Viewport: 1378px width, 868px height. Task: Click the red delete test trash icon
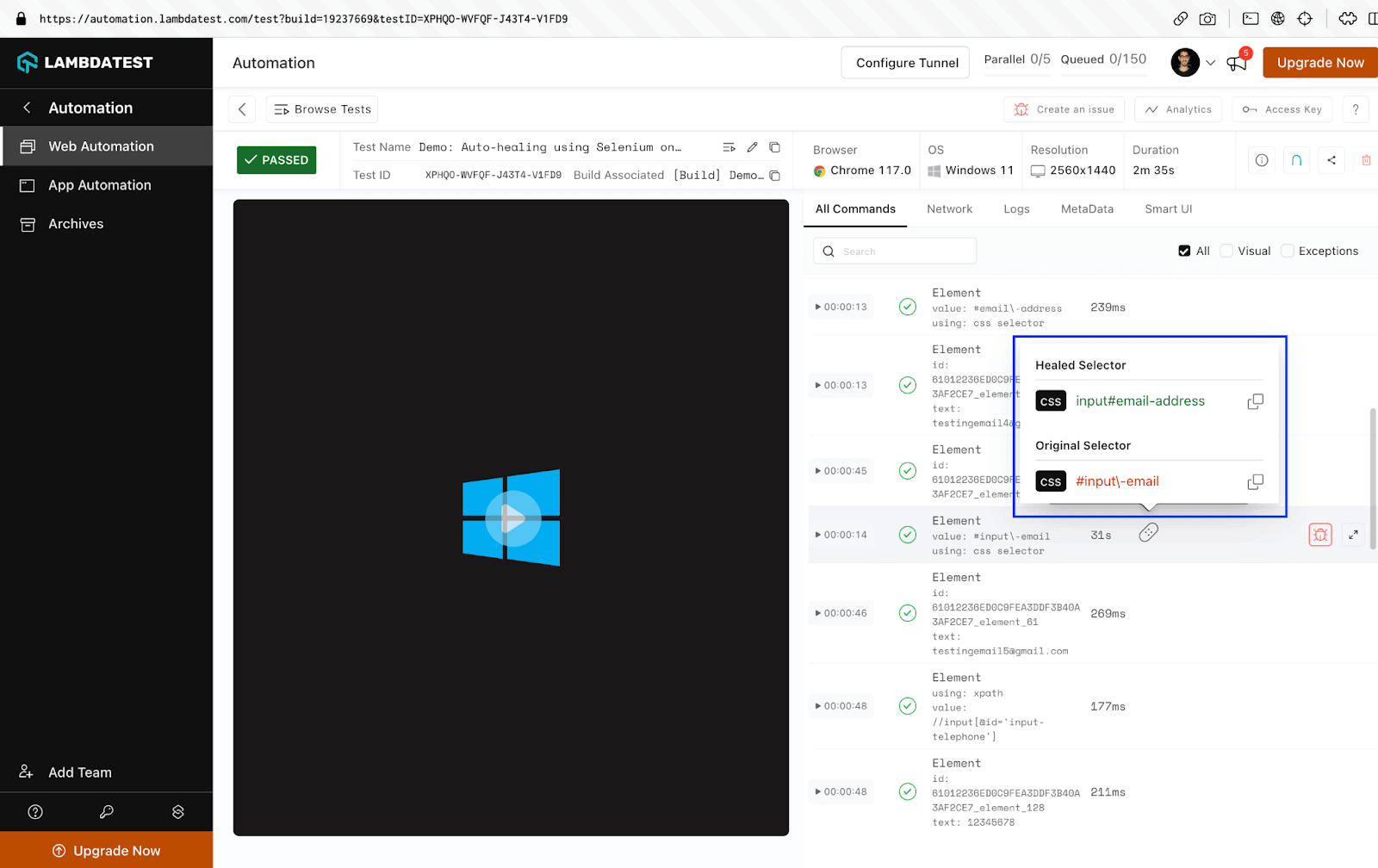click(1366, 160)
